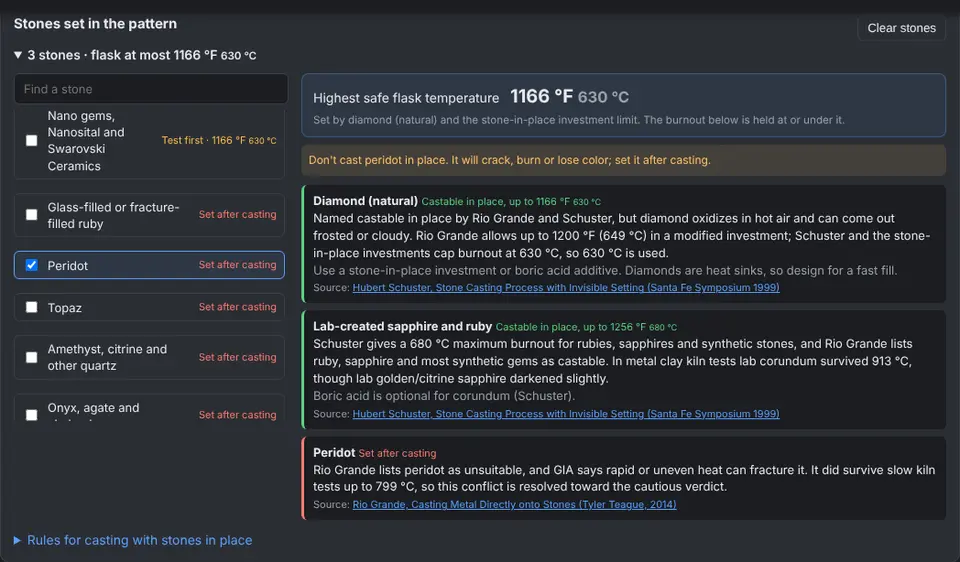Click Castable in place, up to 1256 °F text
960x562 pixels.
586,327
